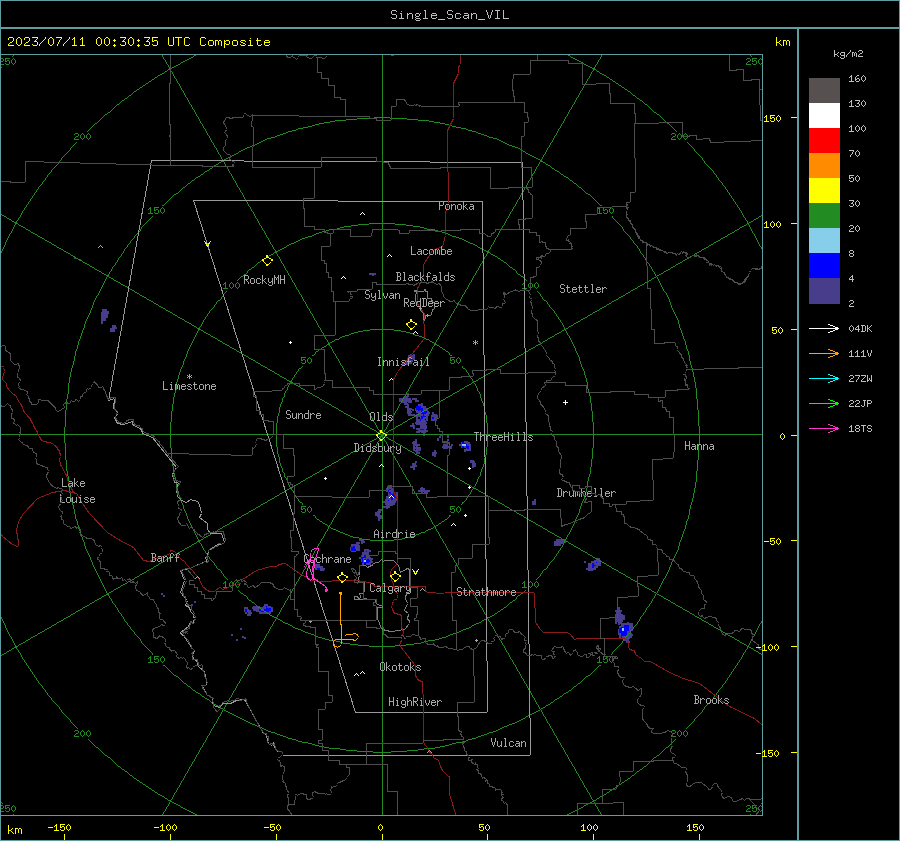This screenshot has height=841, width=900.
Task: Click the Airdrie city label
Action: (x=394, y=534)
